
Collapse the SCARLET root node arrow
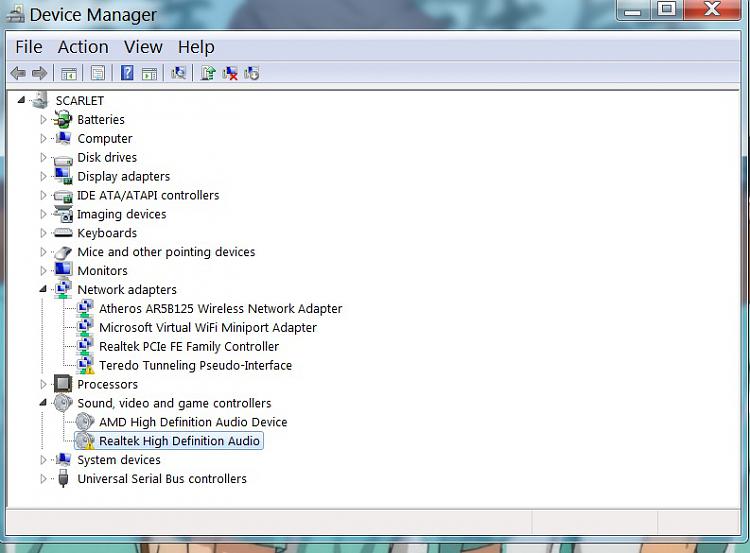[x=21, y=100]
